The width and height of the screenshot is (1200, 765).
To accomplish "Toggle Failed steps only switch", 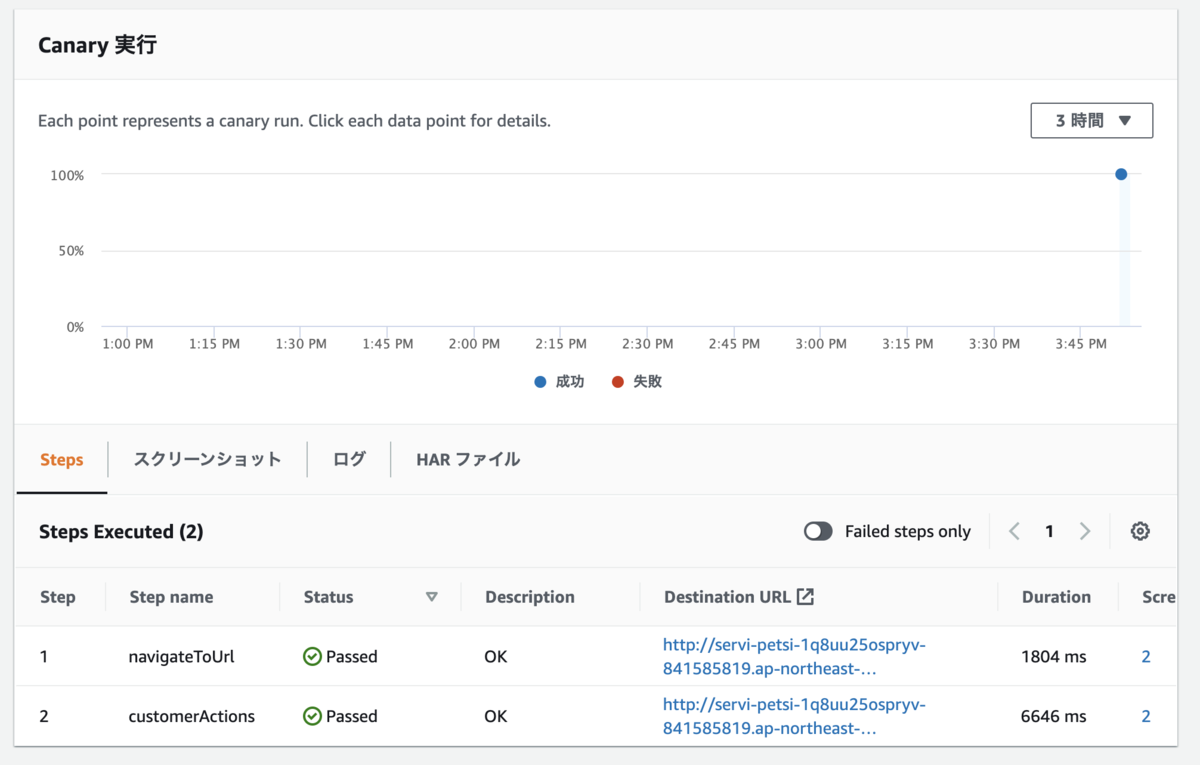I will pos(818,532).
